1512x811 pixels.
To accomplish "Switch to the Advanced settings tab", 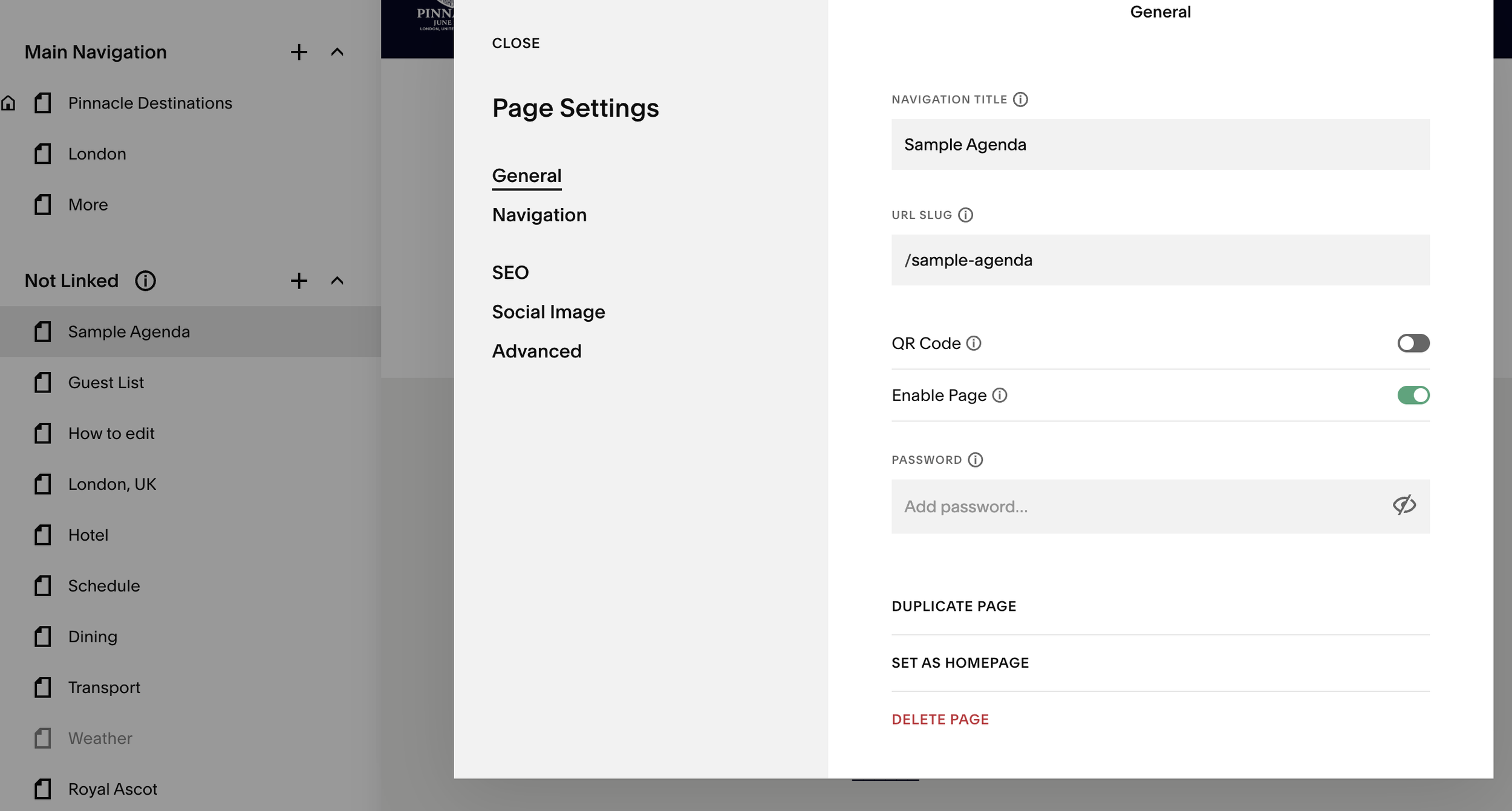I will [x=536, y=351].
